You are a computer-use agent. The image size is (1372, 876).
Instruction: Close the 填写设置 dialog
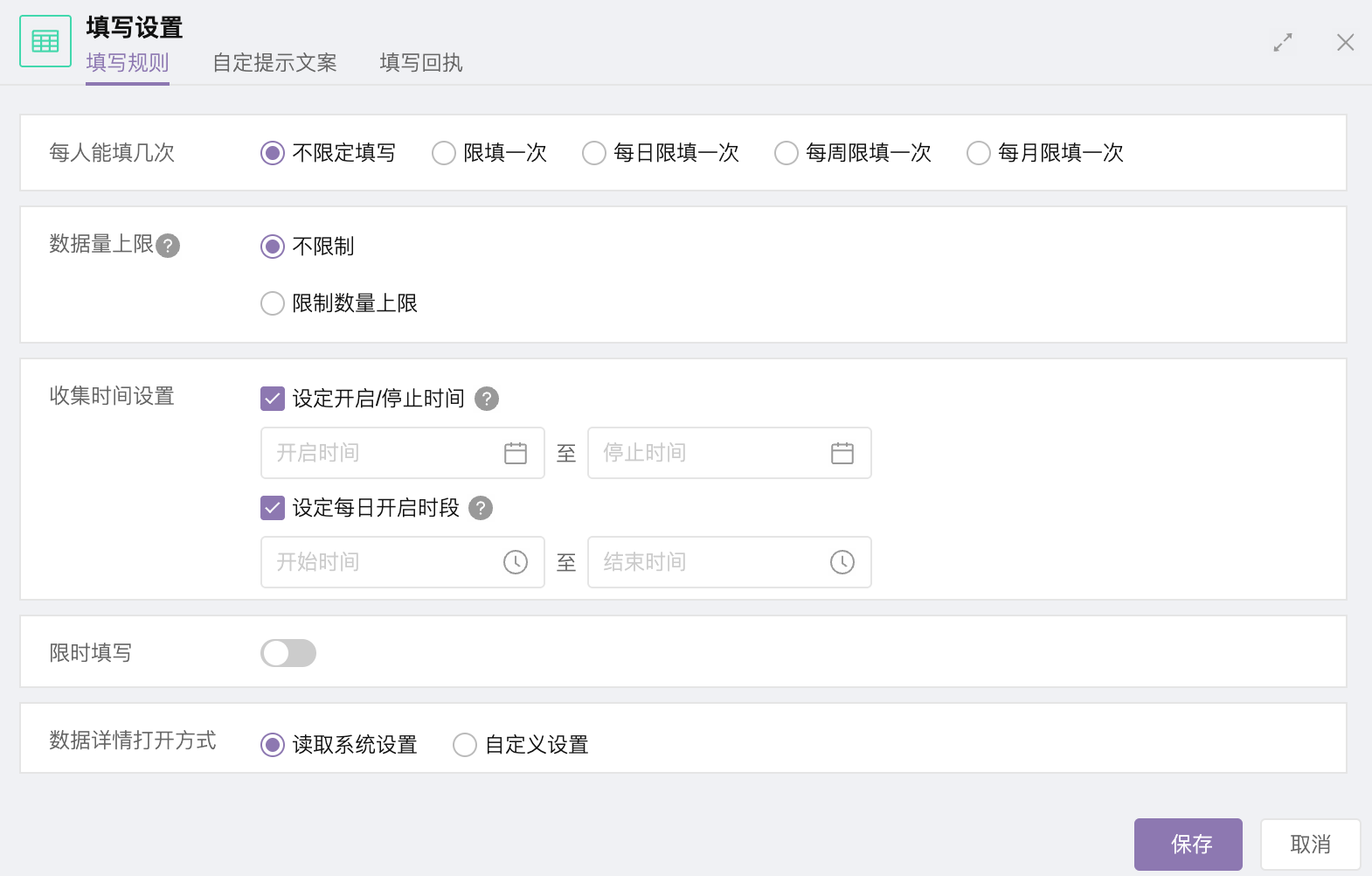coord(1346,42)
